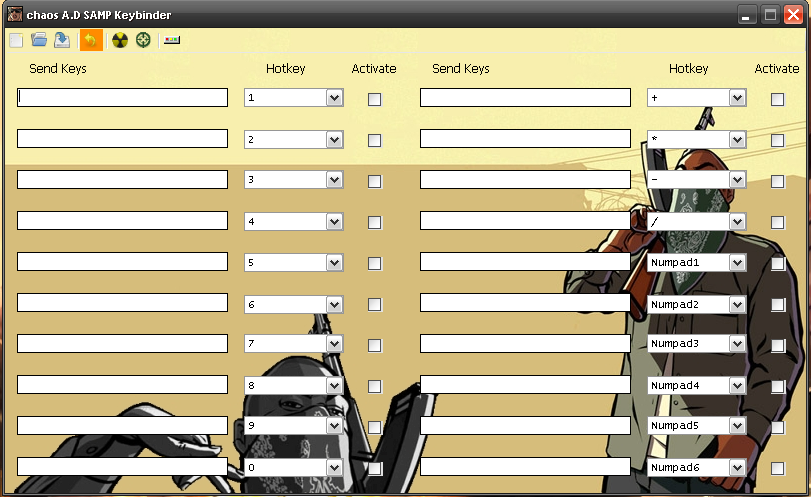Open the Numpad1 hotkey dropdown
This screenshot has width=811, height=497.
tap(737, 262)
